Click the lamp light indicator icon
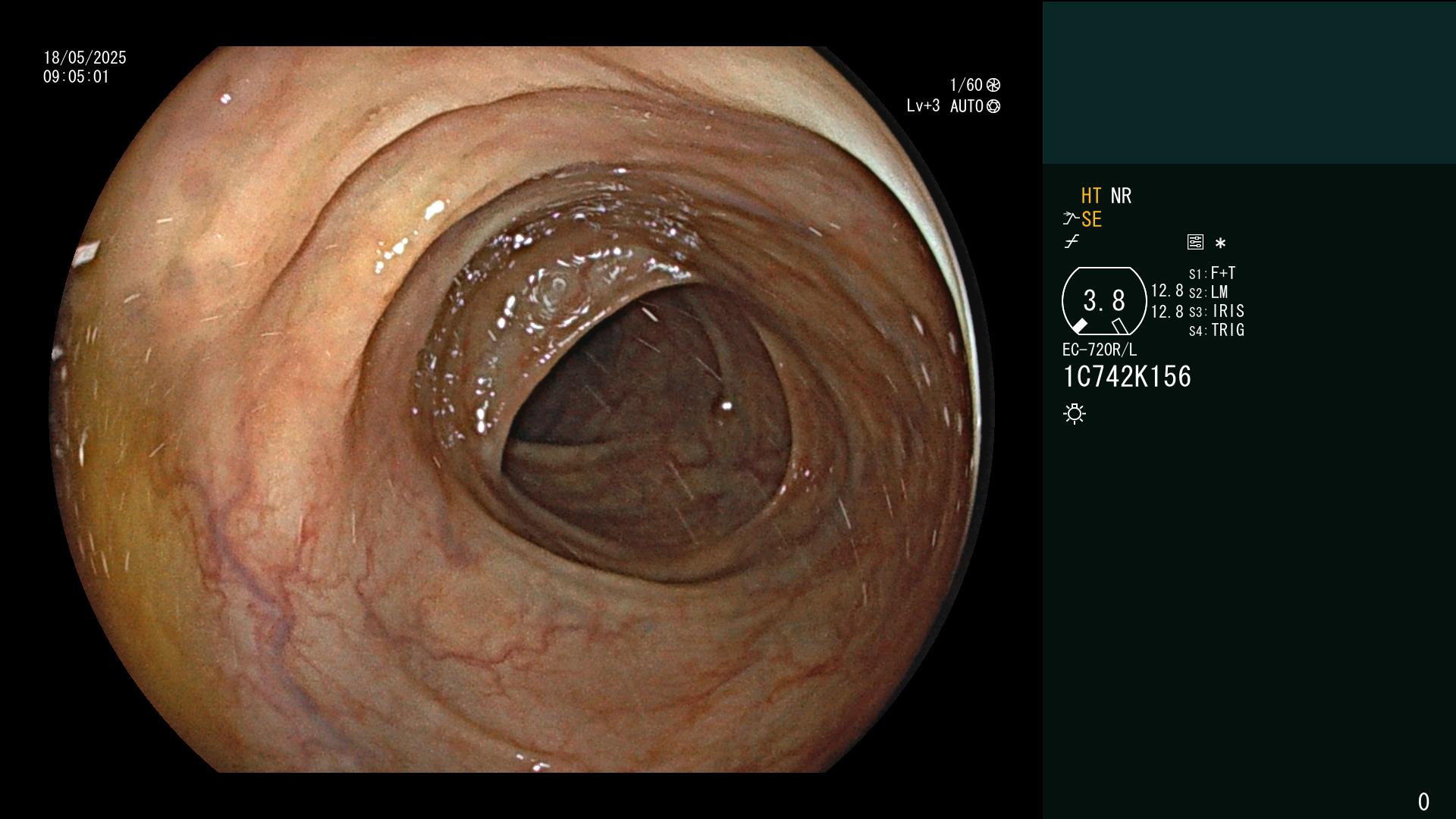 tap(1075, 414)
